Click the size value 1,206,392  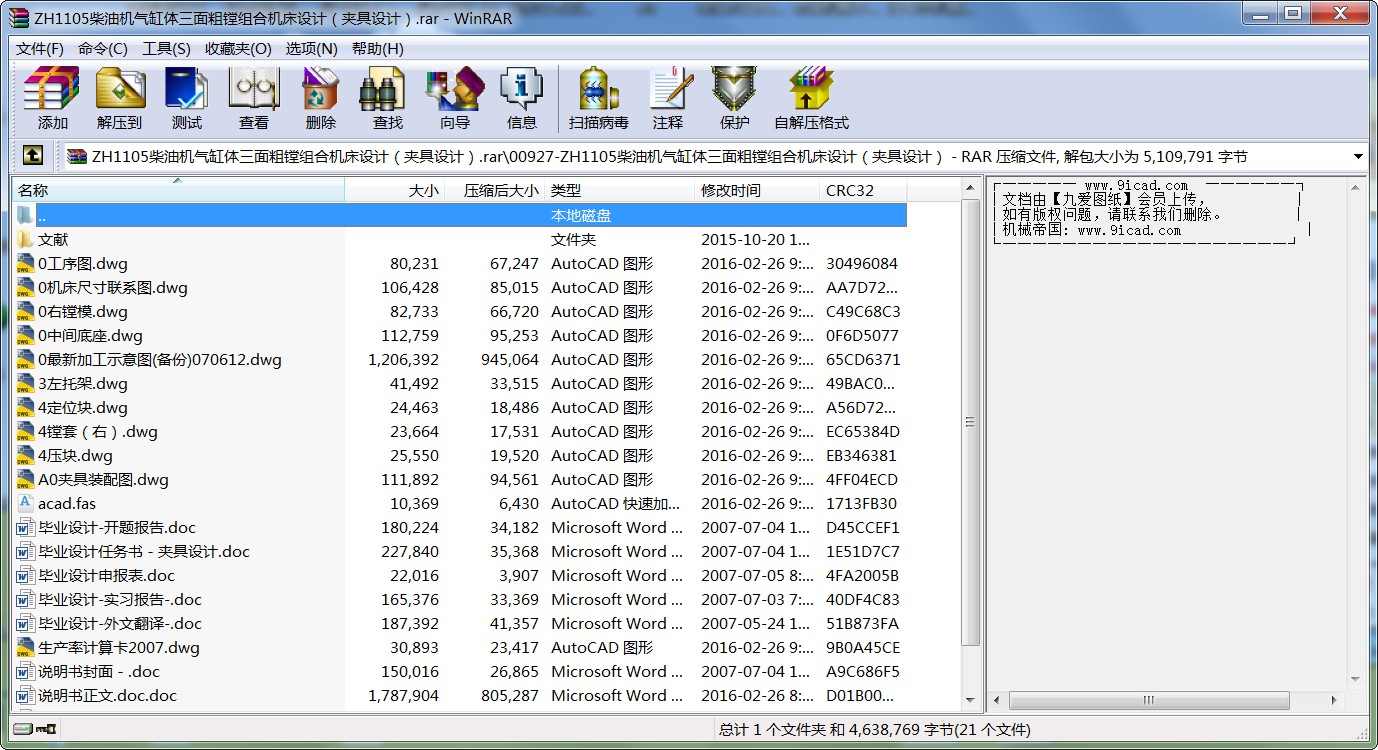[403, 359]
